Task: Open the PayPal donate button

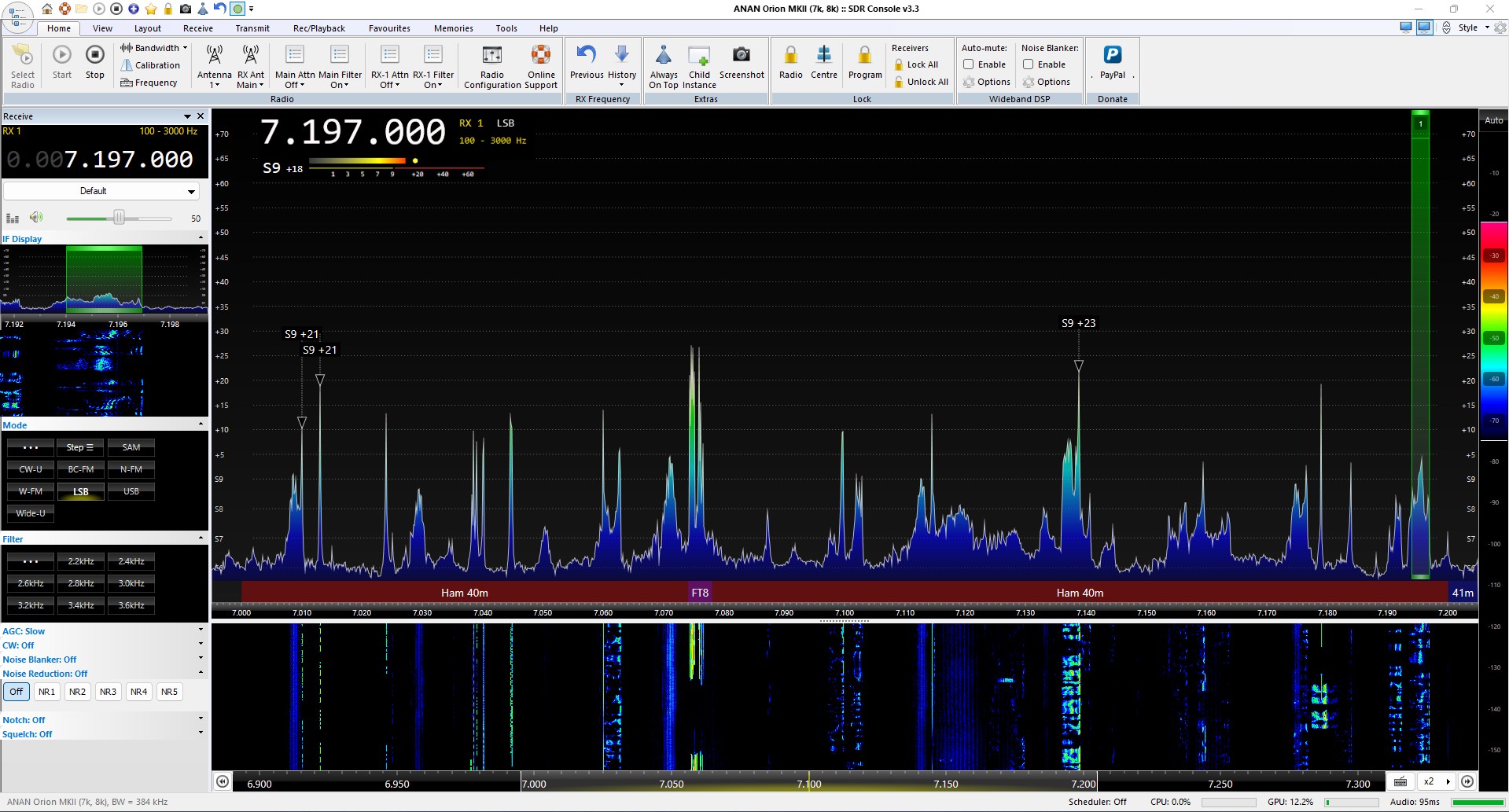Action: (1113, 62)
